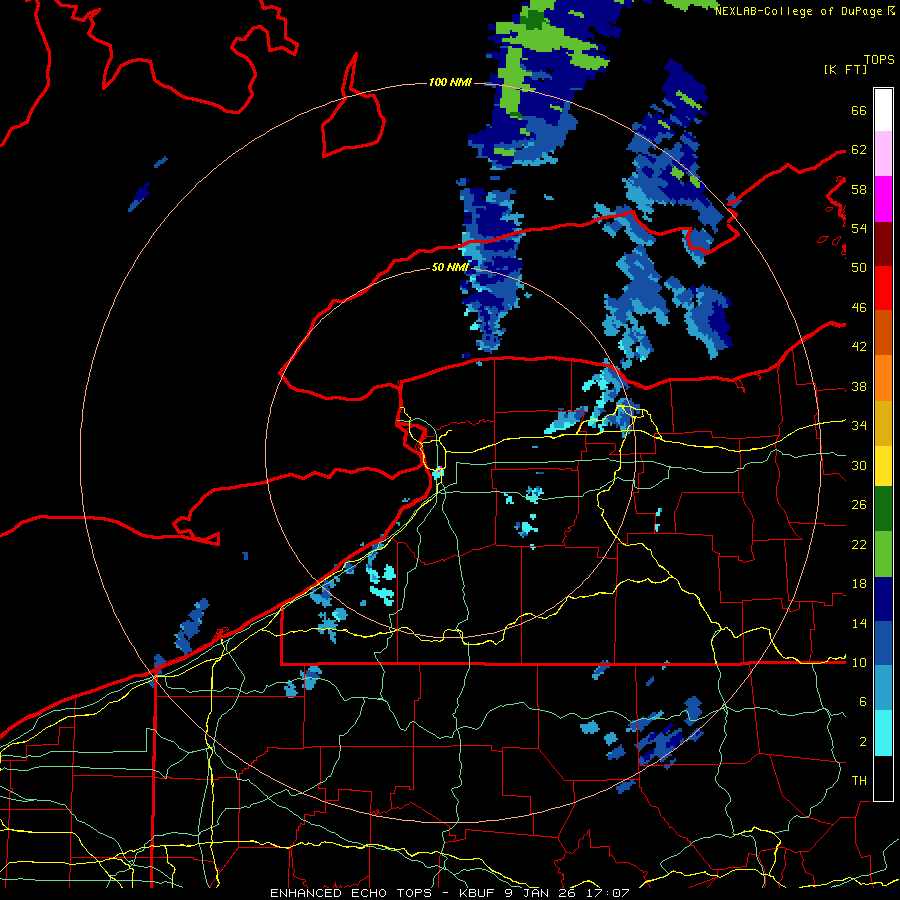Click the '14' legend value

point(859,624)
